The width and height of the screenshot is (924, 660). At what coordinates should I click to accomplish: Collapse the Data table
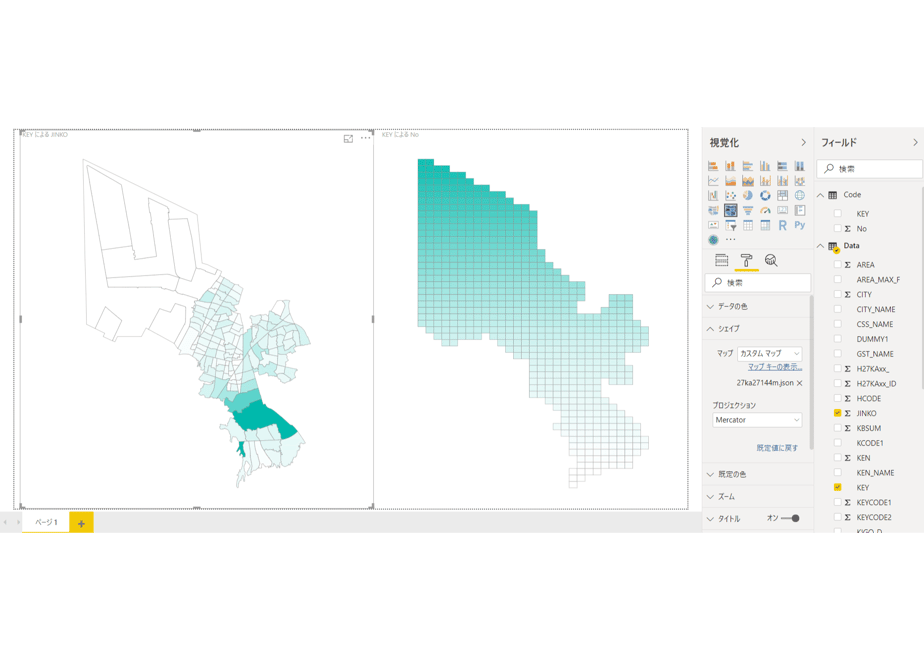820,246
